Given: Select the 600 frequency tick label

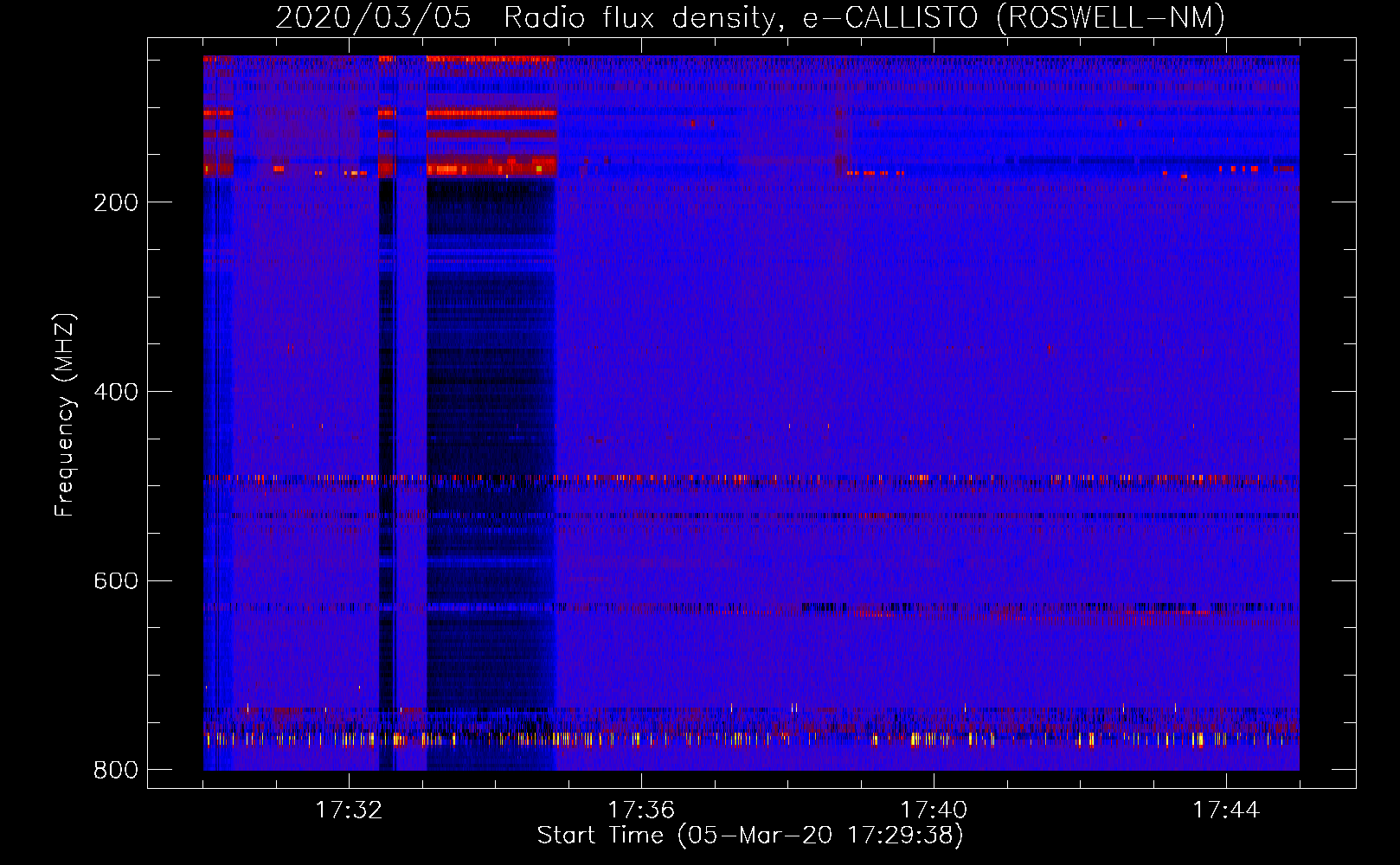Looking at the screenshot, I should (x=116, y=580).
